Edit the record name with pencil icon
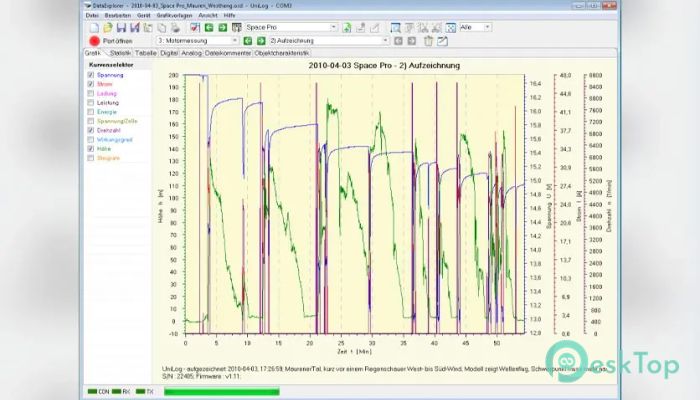Viewport: 700px width, 400px height. click(x=442, y=41)
